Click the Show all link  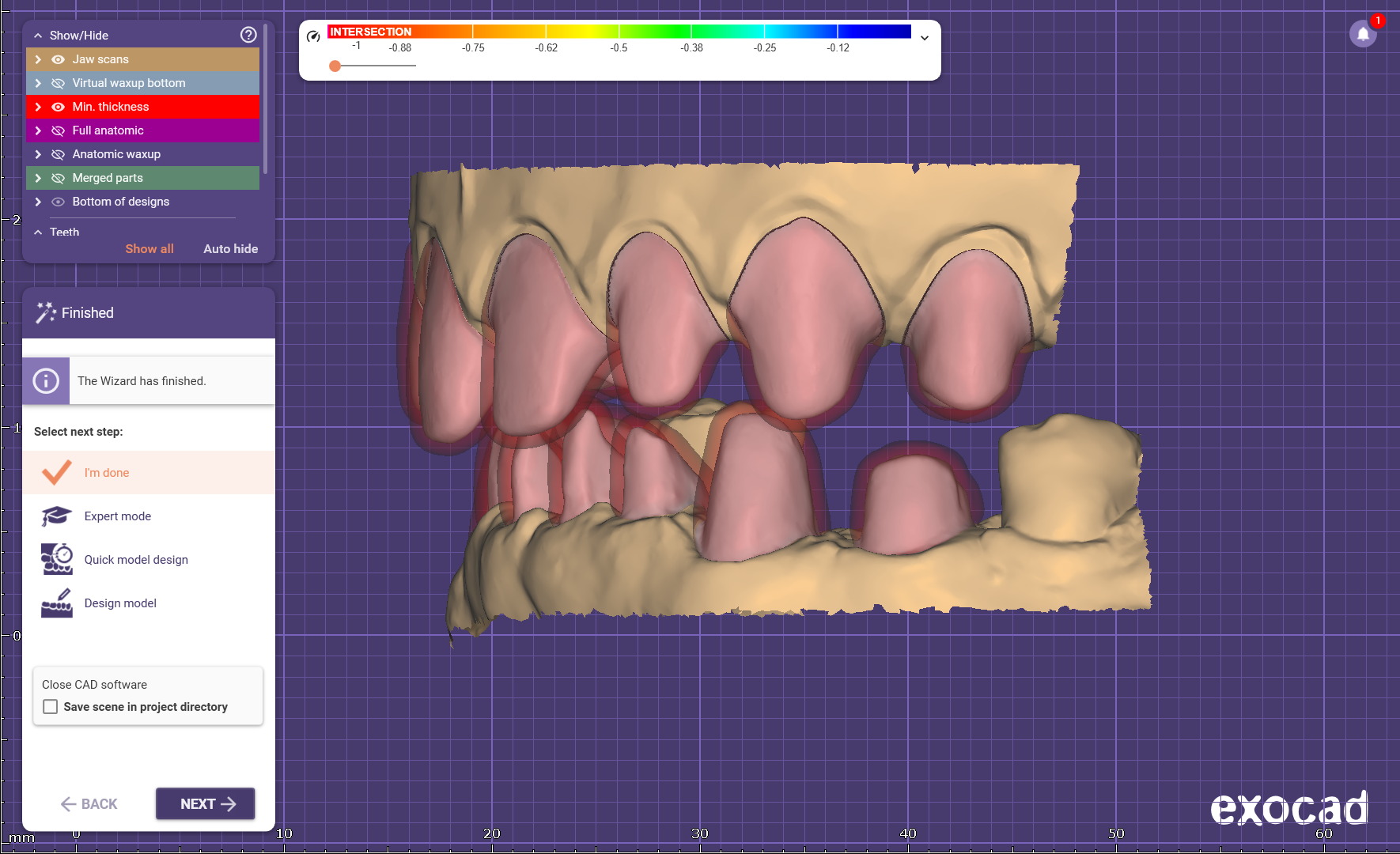pyautogui.click(x=149, y=248)
